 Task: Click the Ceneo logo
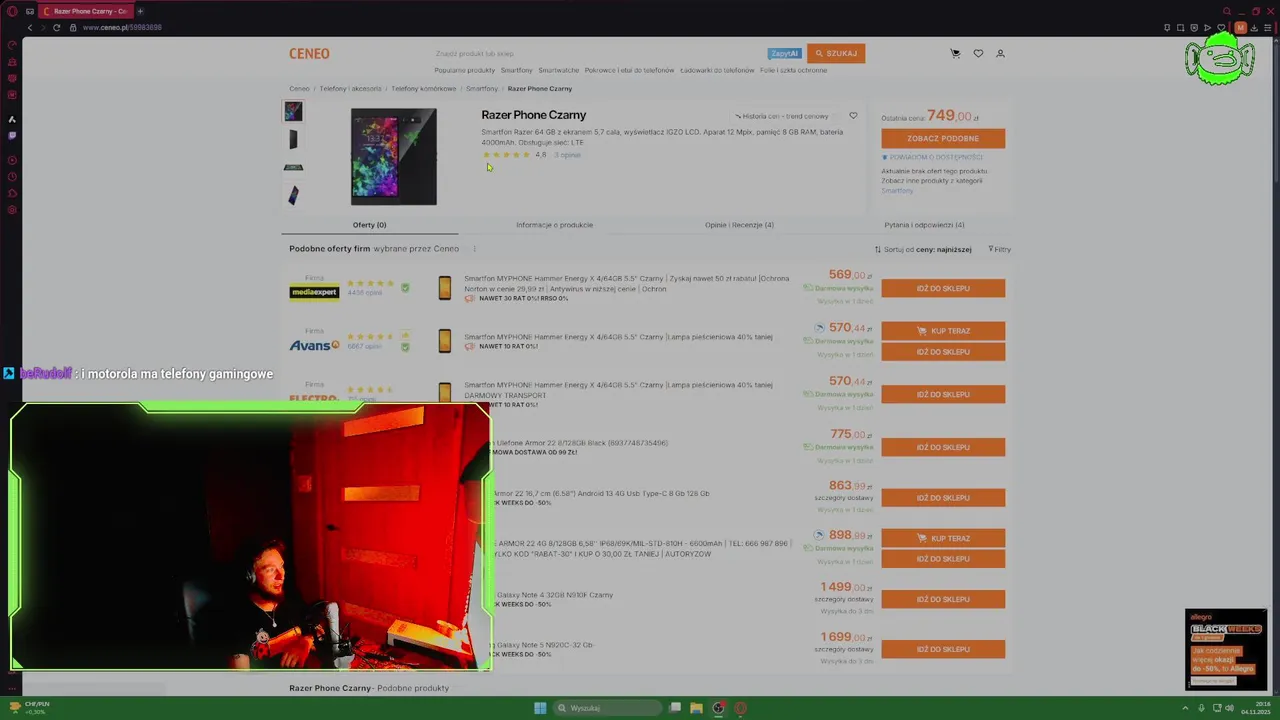click(309, 54)
